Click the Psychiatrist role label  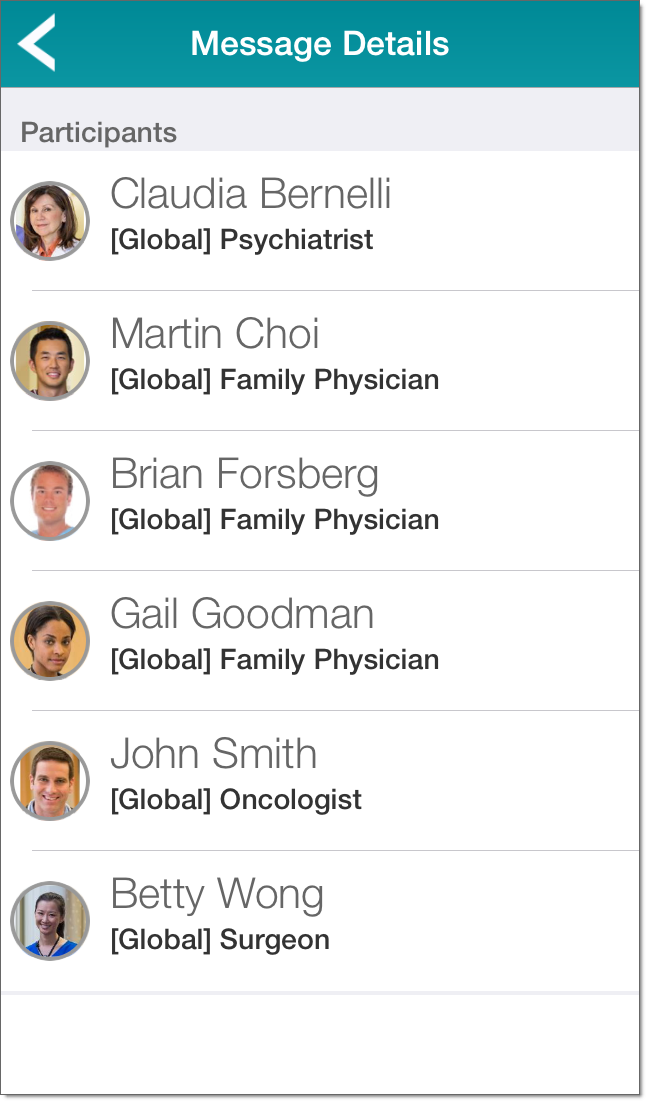(242, 240)
